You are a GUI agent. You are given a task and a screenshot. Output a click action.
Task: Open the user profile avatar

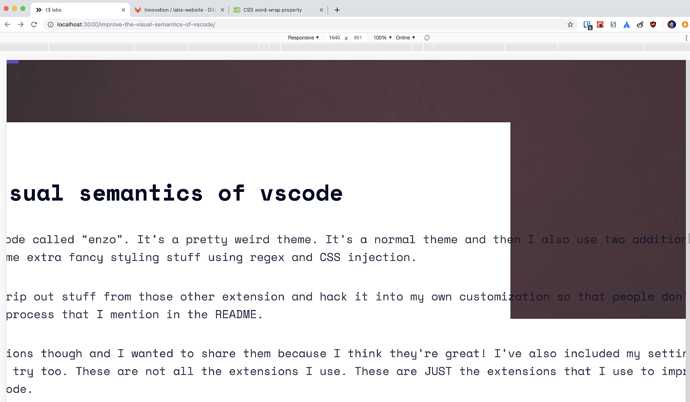[x=671, y=24]
